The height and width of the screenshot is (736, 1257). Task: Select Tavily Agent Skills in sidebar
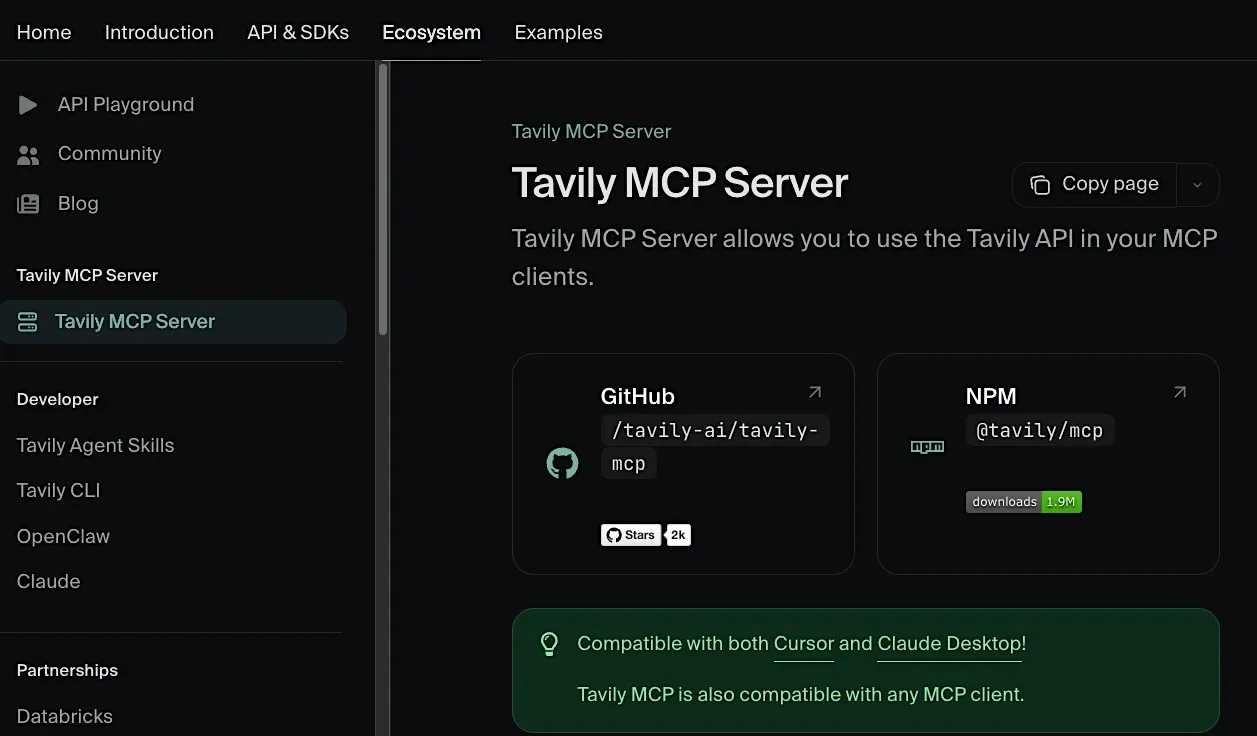pos(95,446)
